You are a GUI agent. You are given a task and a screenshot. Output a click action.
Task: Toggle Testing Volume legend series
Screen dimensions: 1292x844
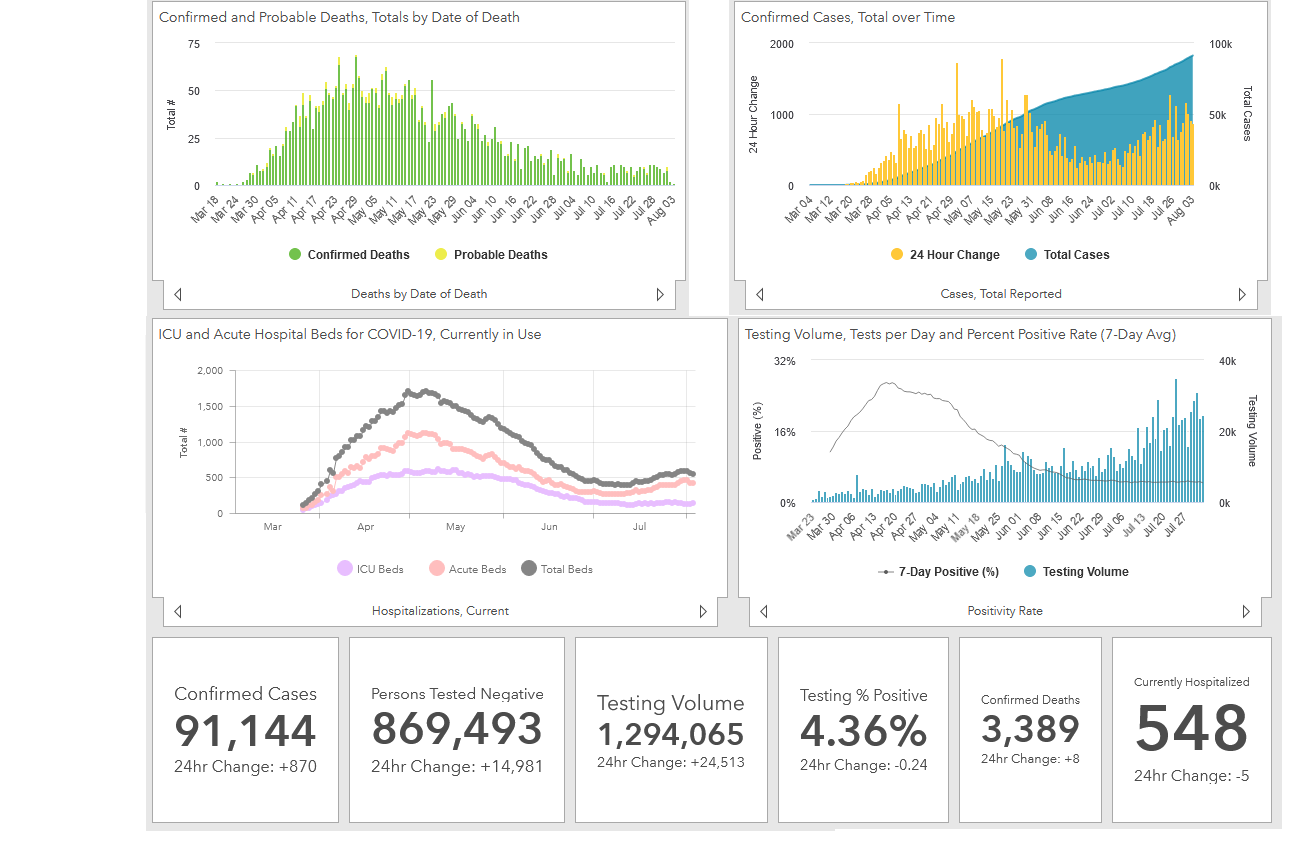coord(1076,572)
